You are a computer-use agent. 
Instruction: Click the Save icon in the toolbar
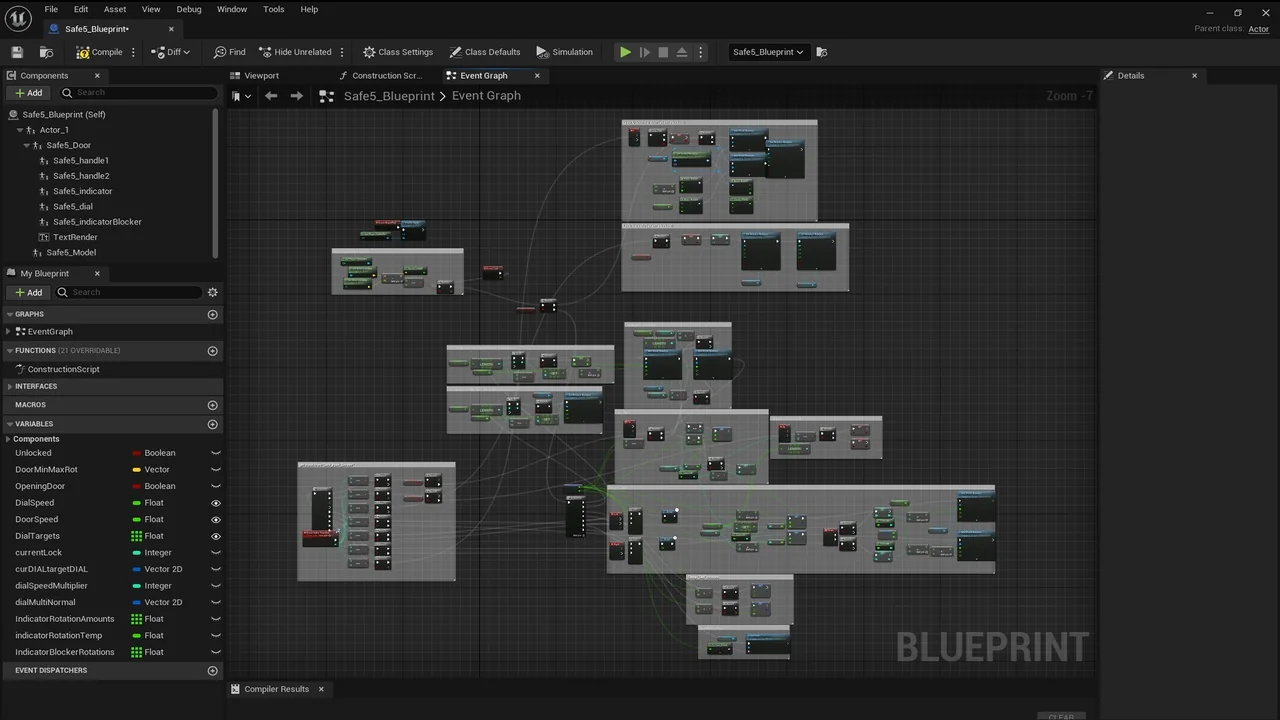click(17, 52)
